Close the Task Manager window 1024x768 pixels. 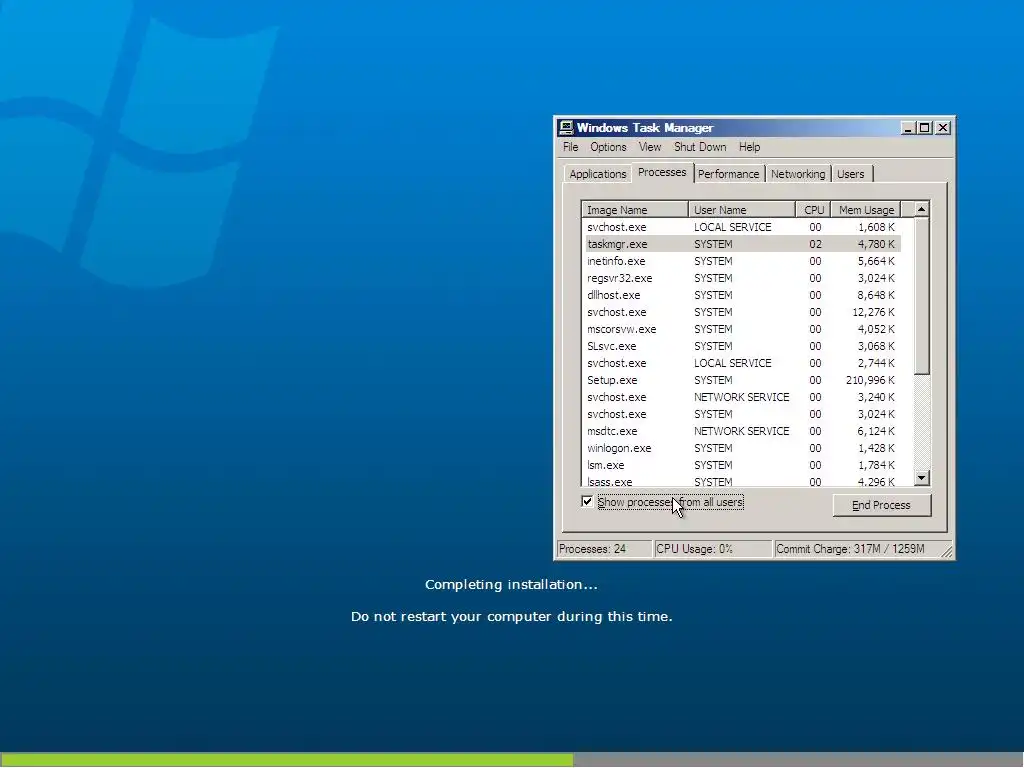[943, 128]
